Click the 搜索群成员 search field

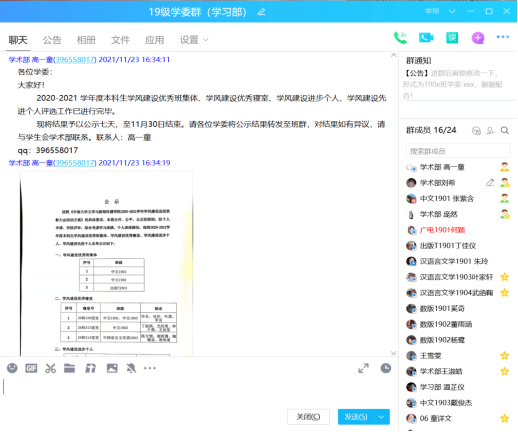(x=458, y=151)
